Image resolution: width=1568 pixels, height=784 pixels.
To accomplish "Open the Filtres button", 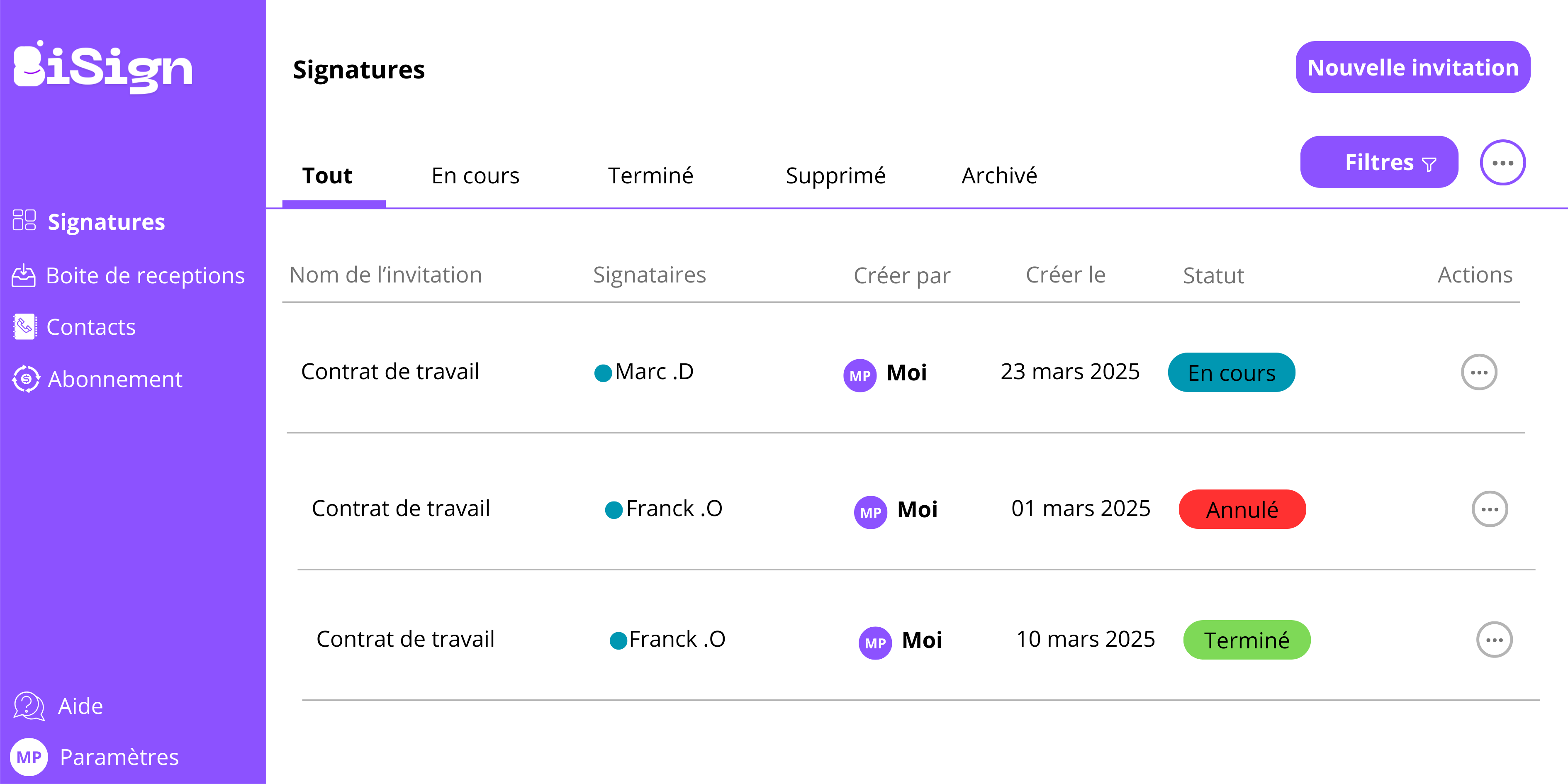I will click(x=1379, y=163).
